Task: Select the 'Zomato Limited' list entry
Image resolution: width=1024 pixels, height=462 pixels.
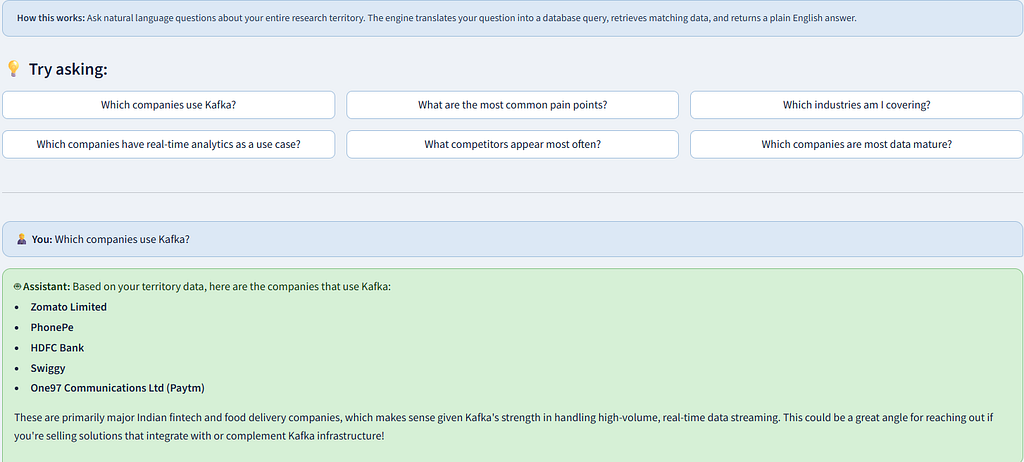Action: point(69,307)
